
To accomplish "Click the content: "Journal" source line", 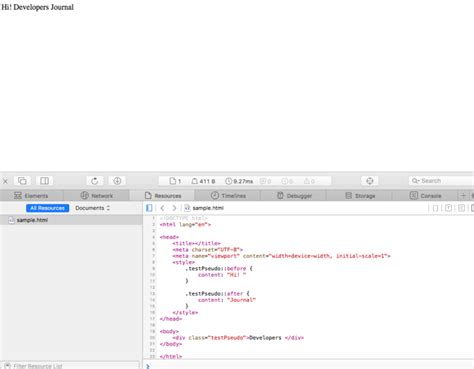I will click(x=227, y=300).
